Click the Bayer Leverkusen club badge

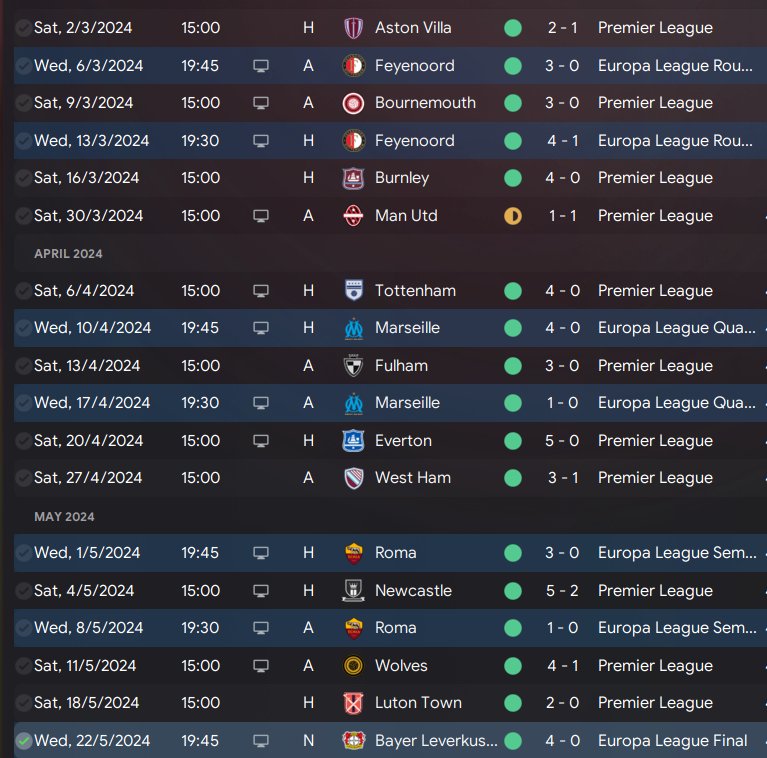coord(353,741)
